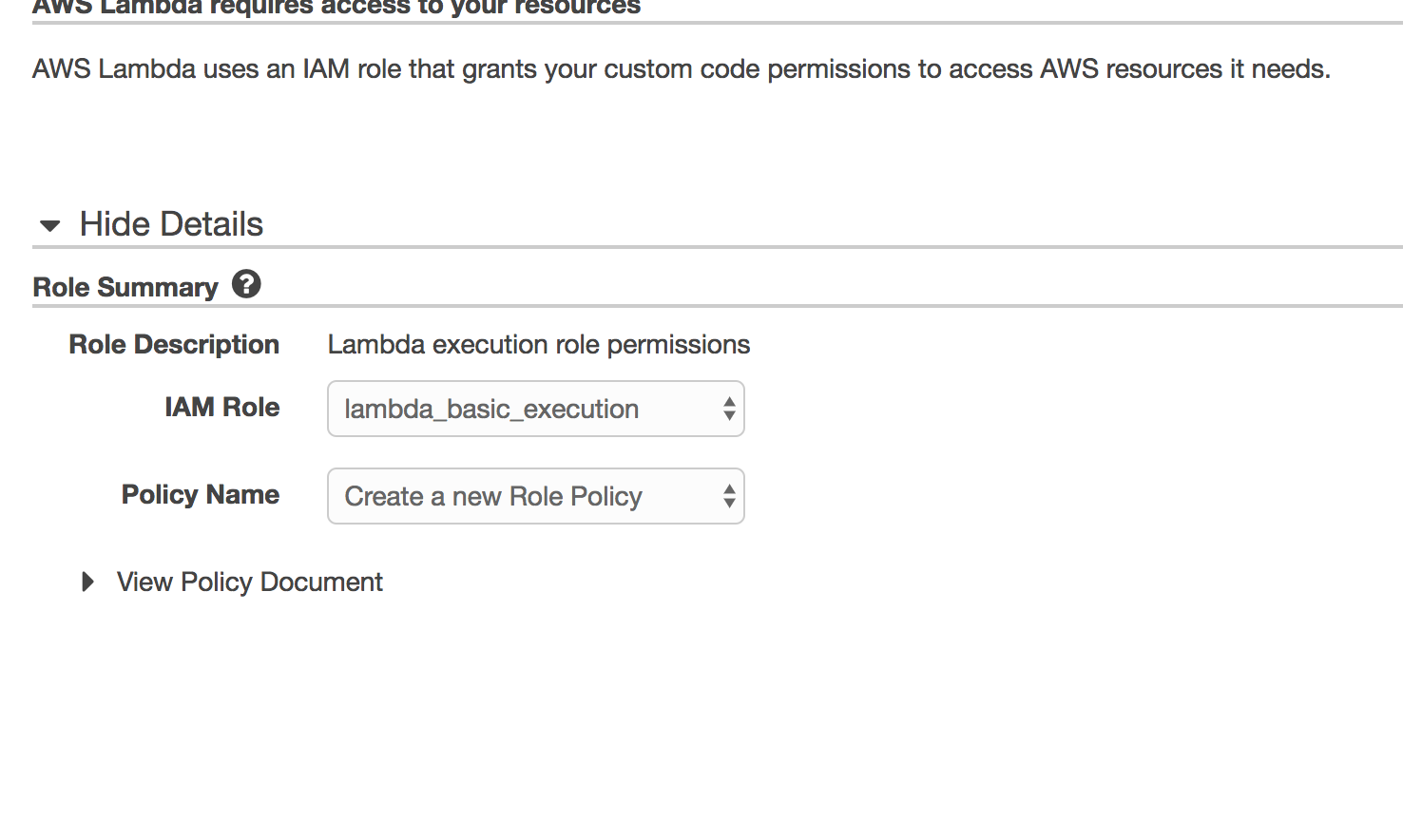
Task: Click the Role Summary help question mark icon
Action: (x=246, y=284)
